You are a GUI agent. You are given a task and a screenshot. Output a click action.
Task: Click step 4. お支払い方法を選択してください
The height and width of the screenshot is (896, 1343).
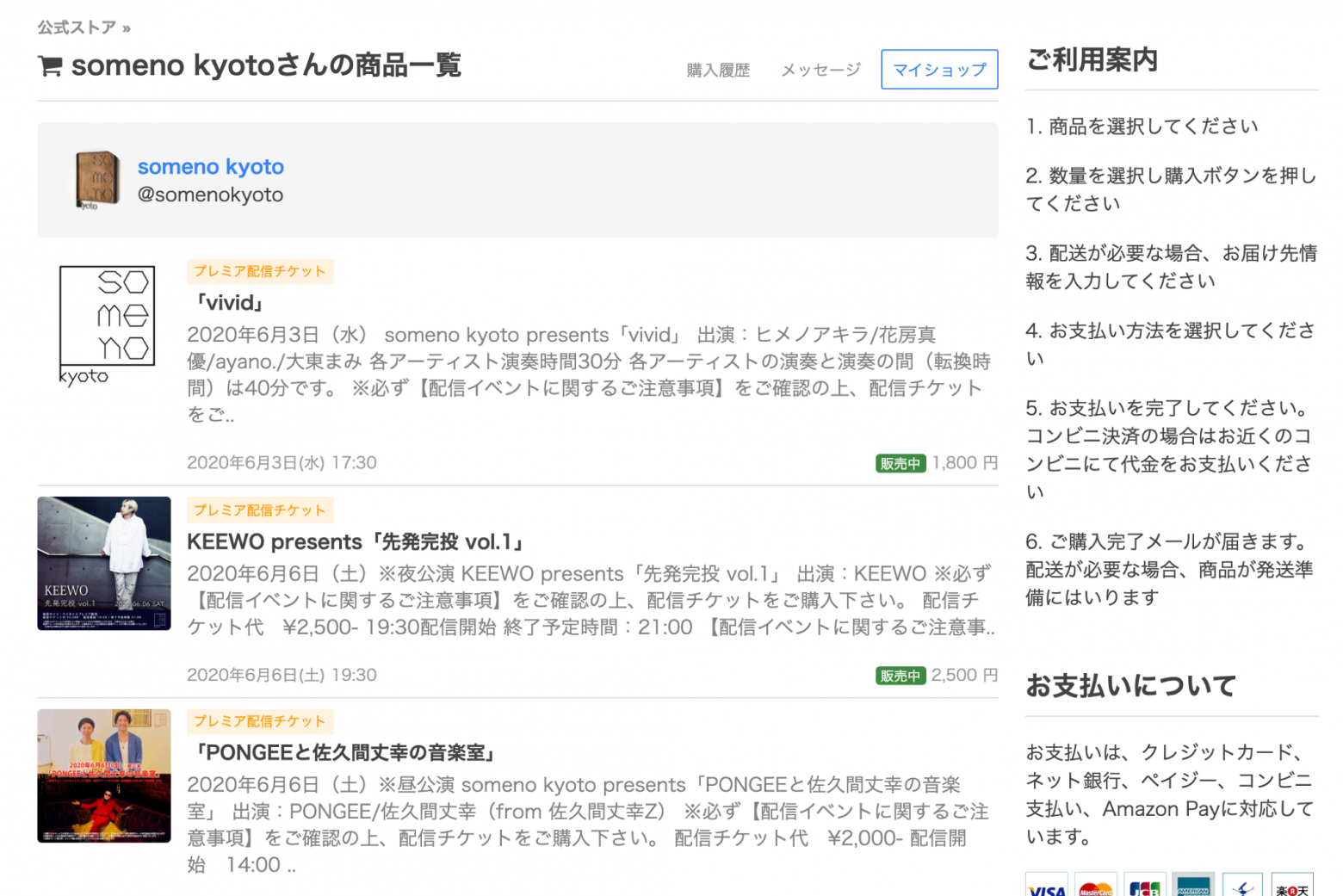tap(1171, 344)
